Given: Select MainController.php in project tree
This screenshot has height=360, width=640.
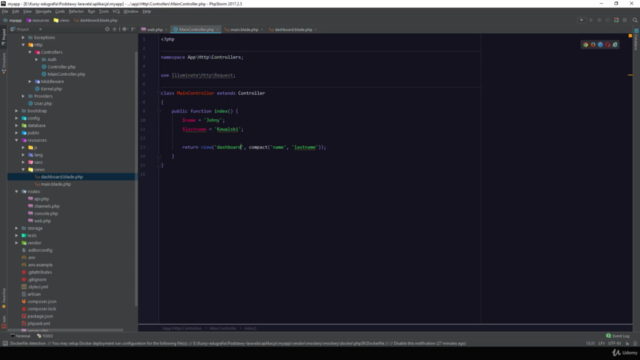Looking at the screenshot, I should tap(66, 74).
